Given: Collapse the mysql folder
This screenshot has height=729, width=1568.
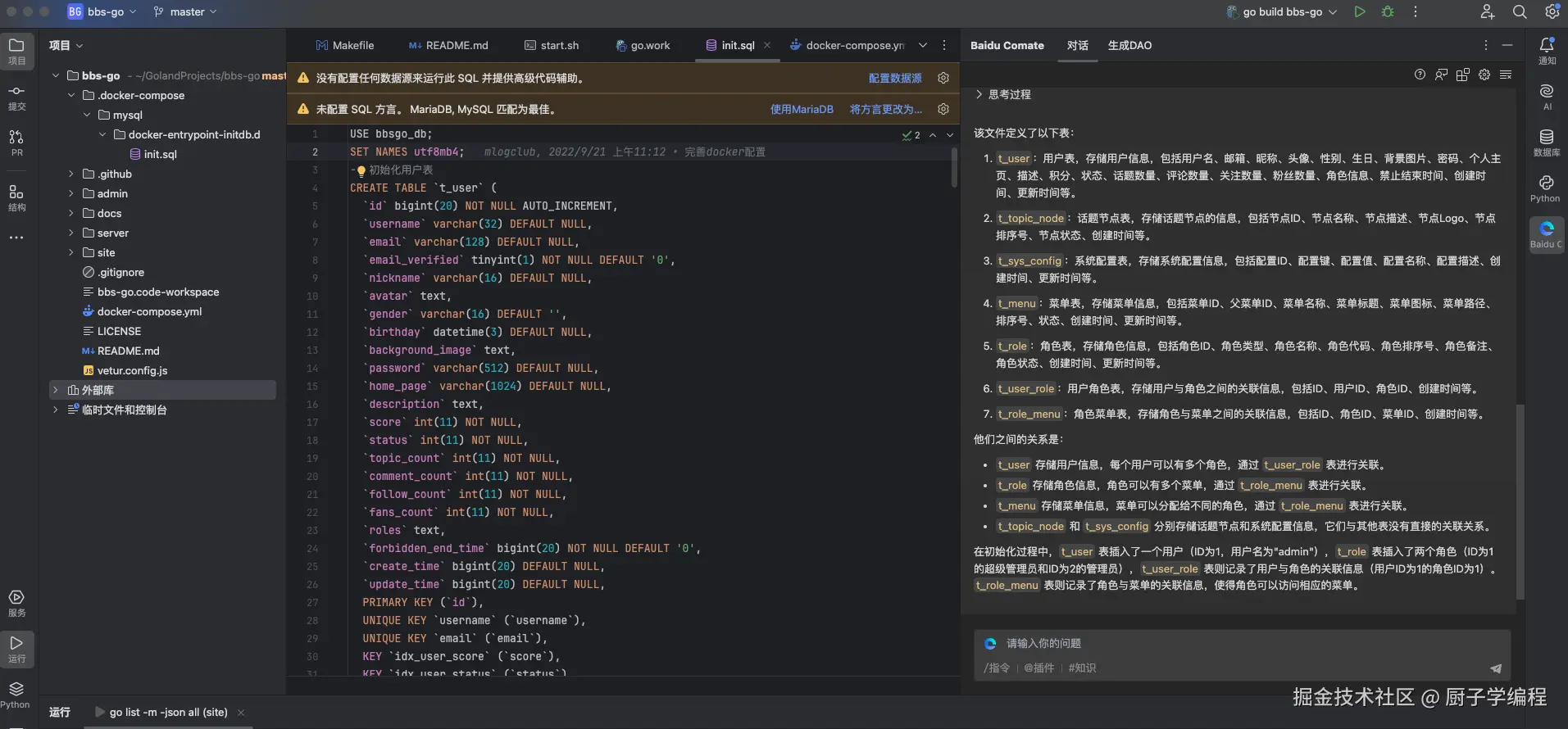Looking at the screenshot, I should tap(87, 115).
